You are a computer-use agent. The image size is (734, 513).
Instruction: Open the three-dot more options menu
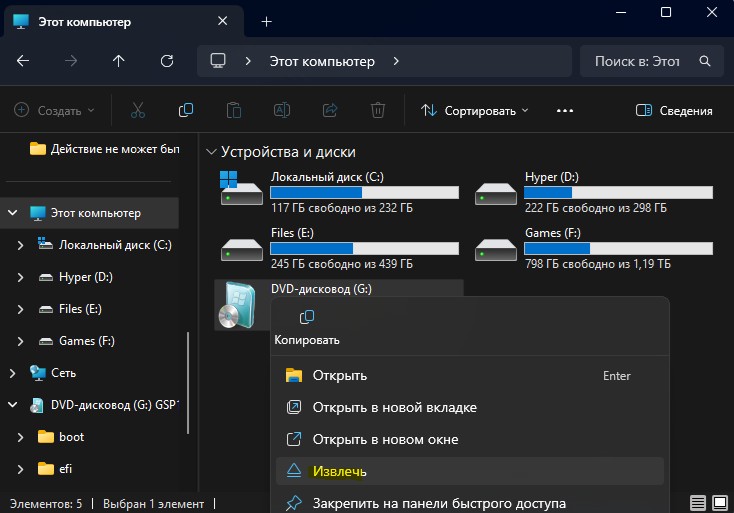click(x=565, y=111)
